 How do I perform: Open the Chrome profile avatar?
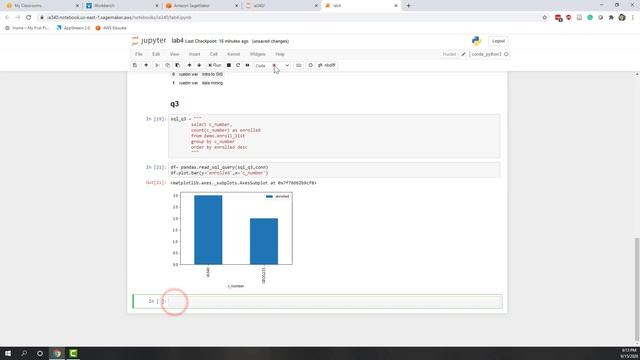click(622, 18)
